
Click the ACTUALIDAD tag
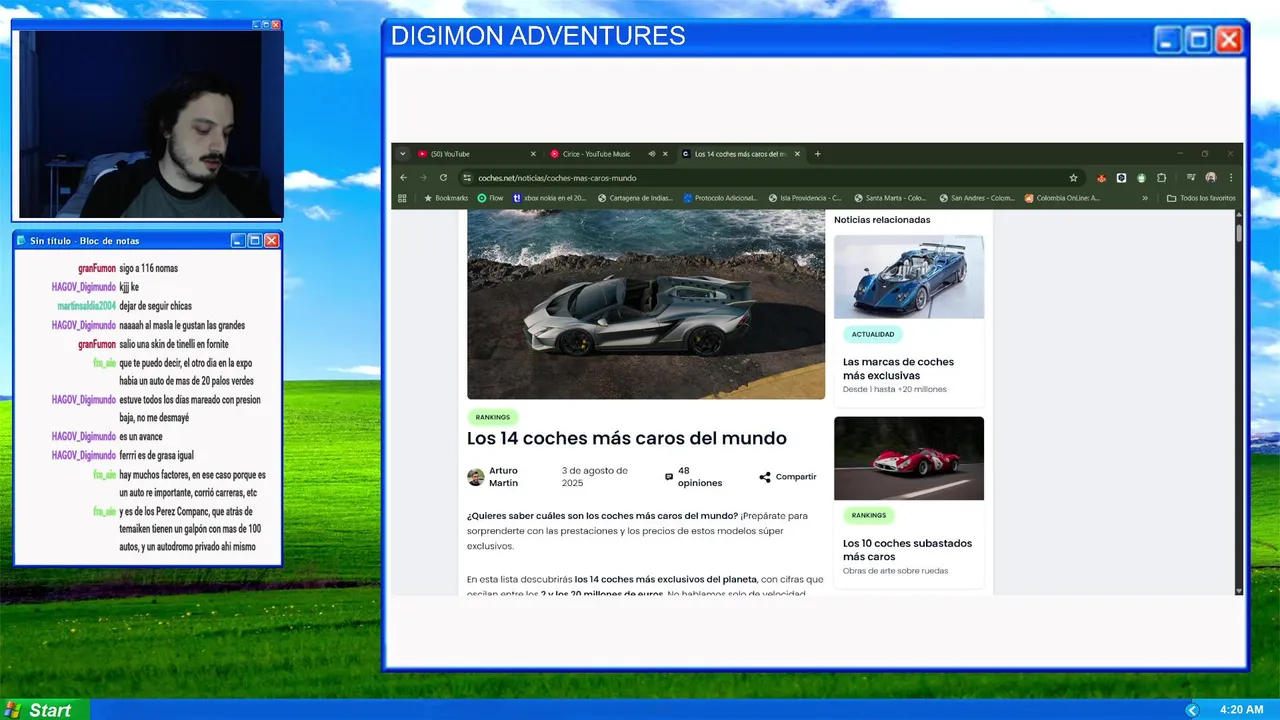click(x=873, y=334)
